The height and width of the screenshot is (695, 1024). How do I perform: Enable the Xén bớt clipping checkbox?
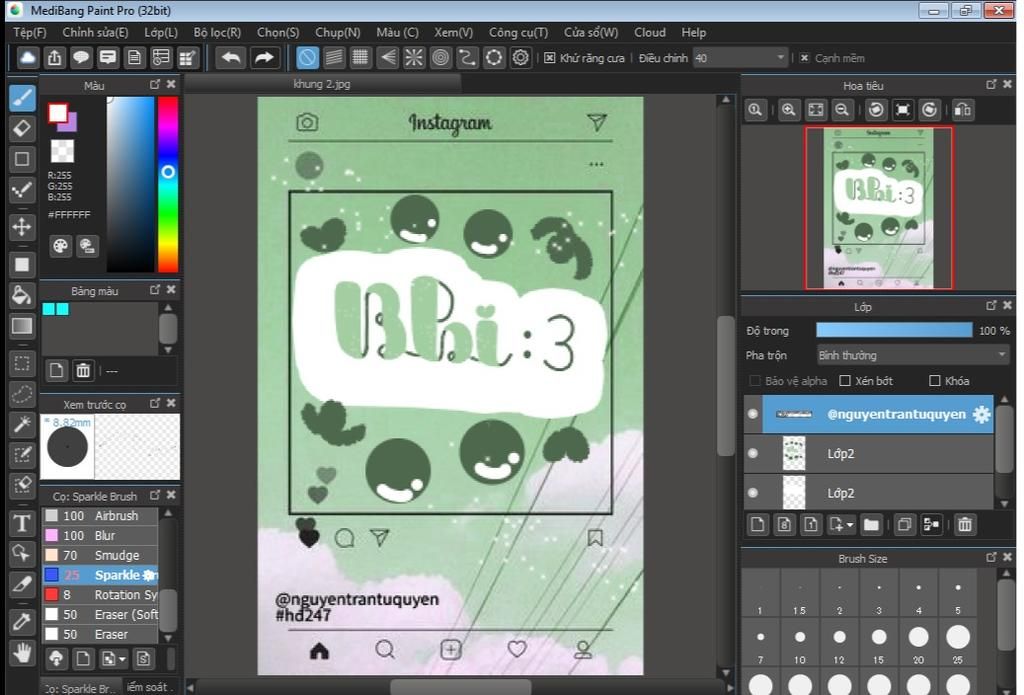(845, 381)
